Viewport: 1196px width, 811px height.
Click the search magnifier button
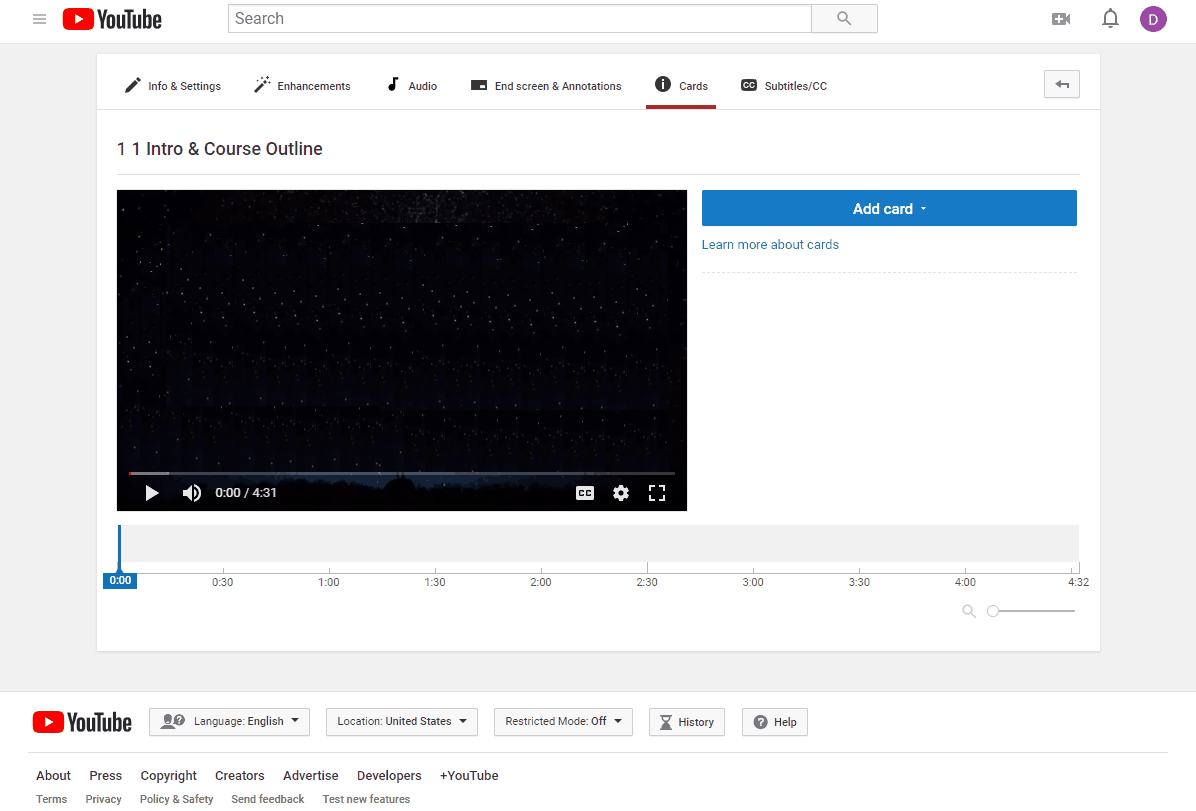(x=844, y=18)
